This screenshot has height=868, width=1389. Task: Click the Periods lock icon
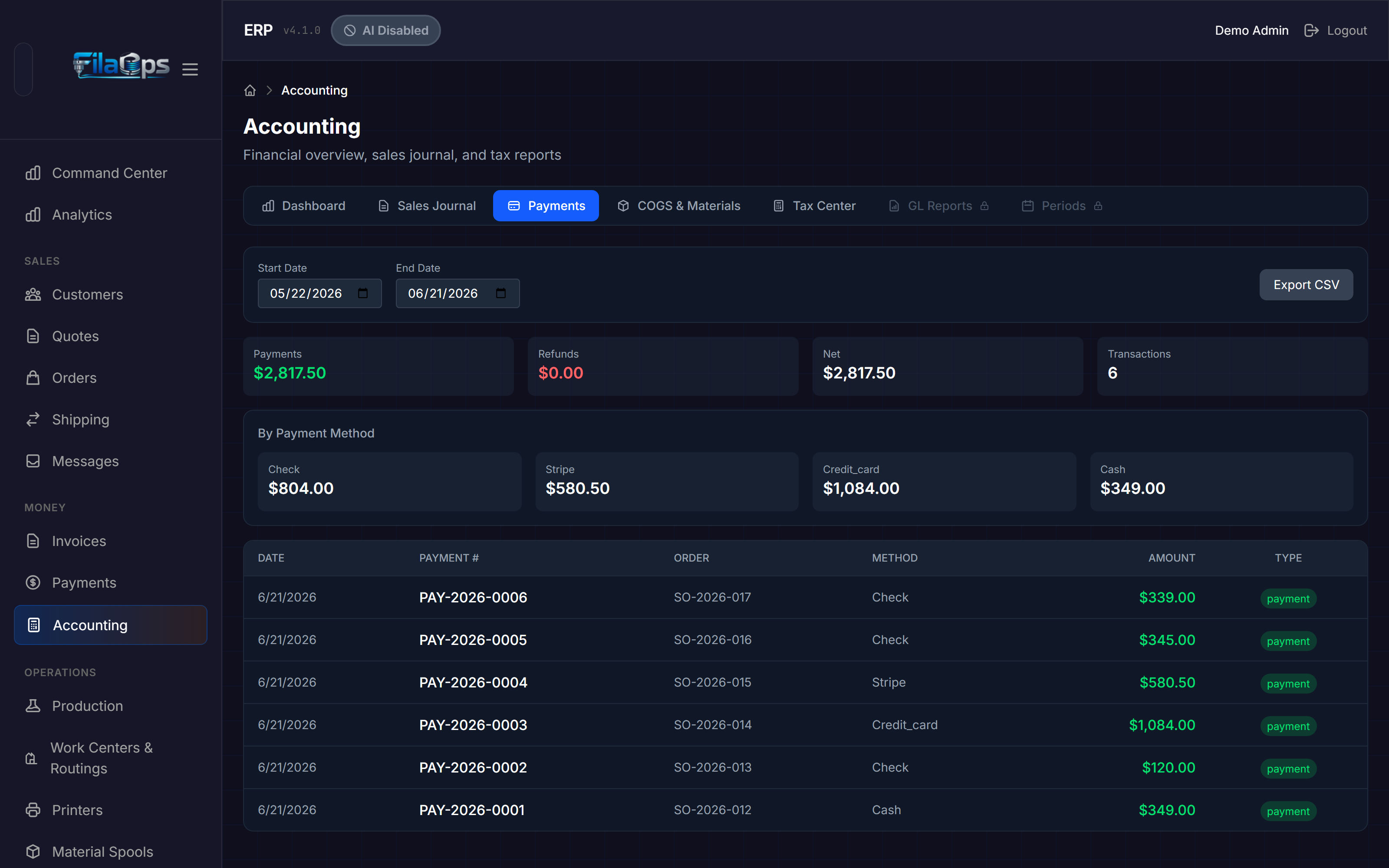(x=1098, y=206)
